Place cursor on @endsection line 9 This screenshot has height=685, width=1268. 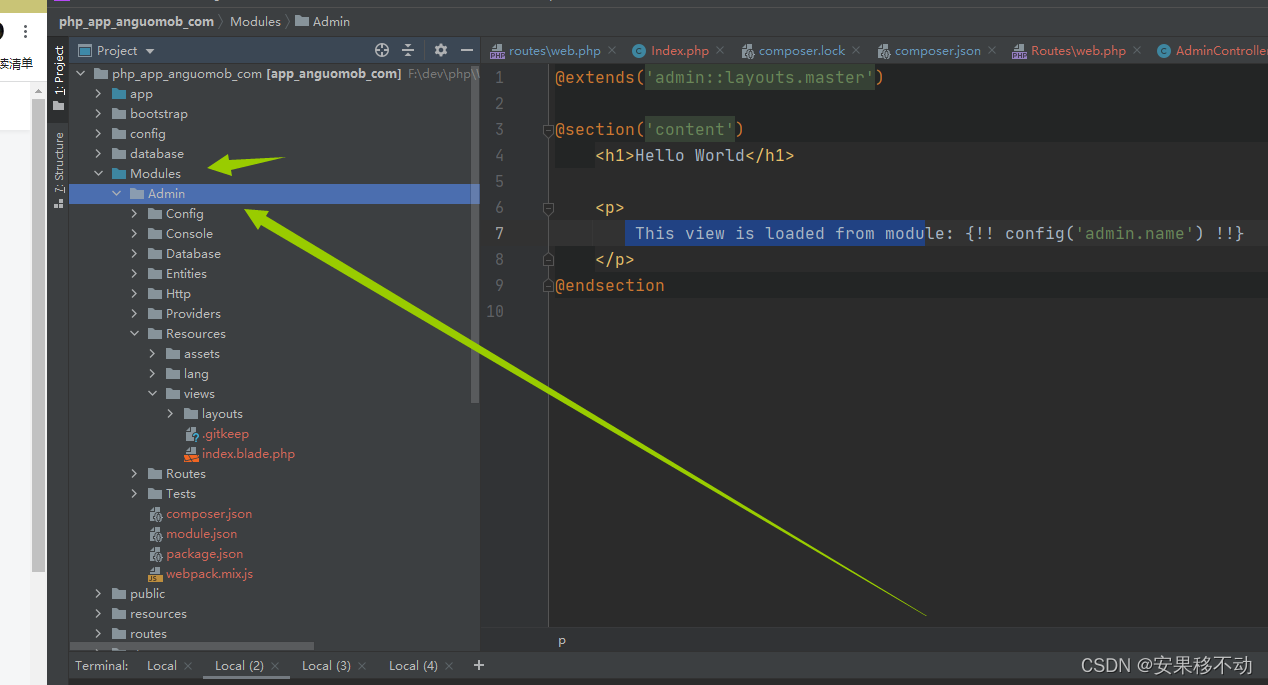tap(610, 286)
